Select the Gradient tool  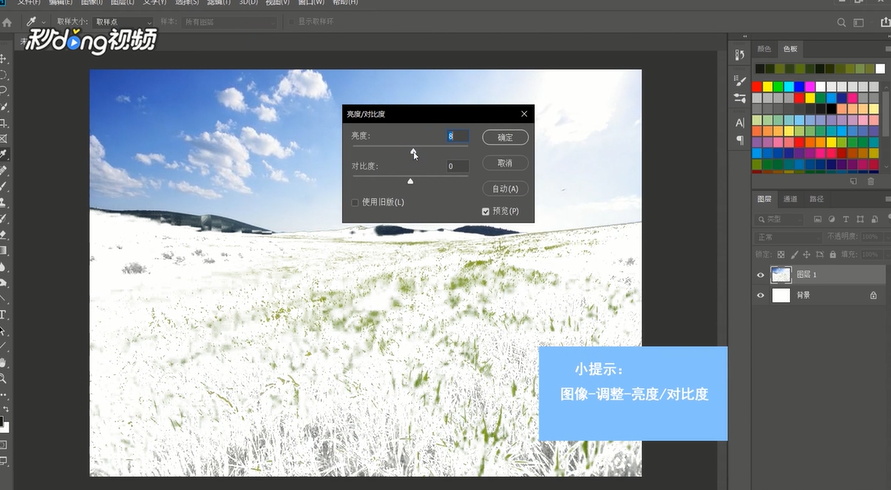coord(3,250)
